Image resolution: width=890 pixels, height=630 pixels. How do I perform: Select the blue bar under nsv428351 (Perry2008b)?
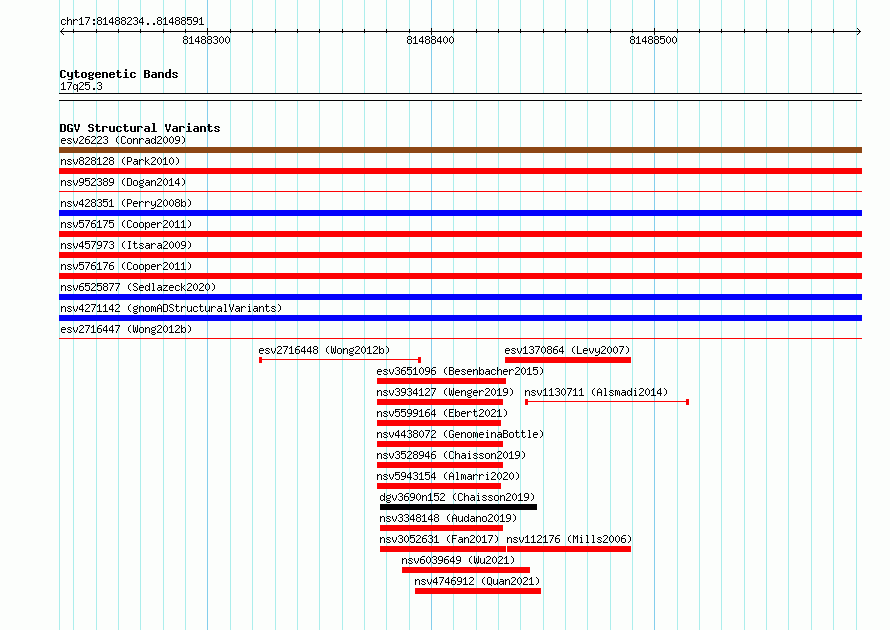(x=460, y=213)
